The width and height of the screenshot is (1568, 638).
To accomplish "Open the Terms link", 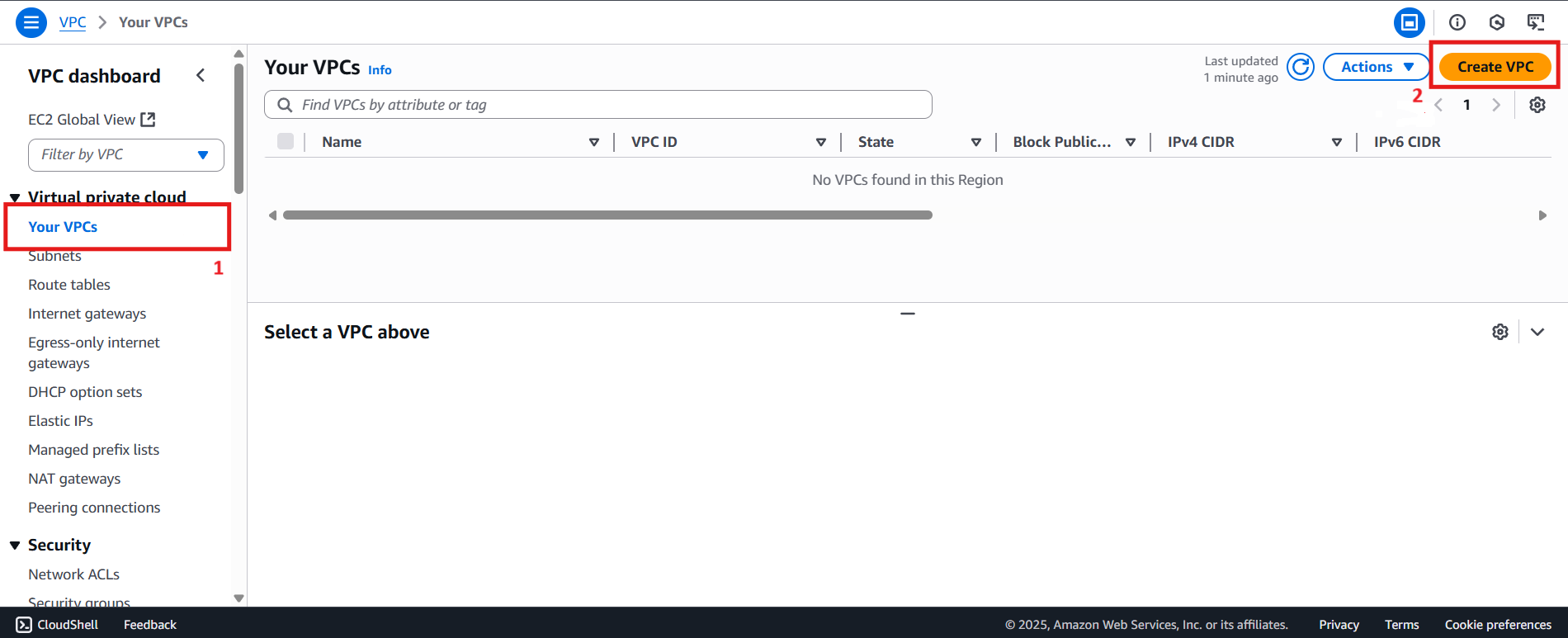I will coord(1401,625).
